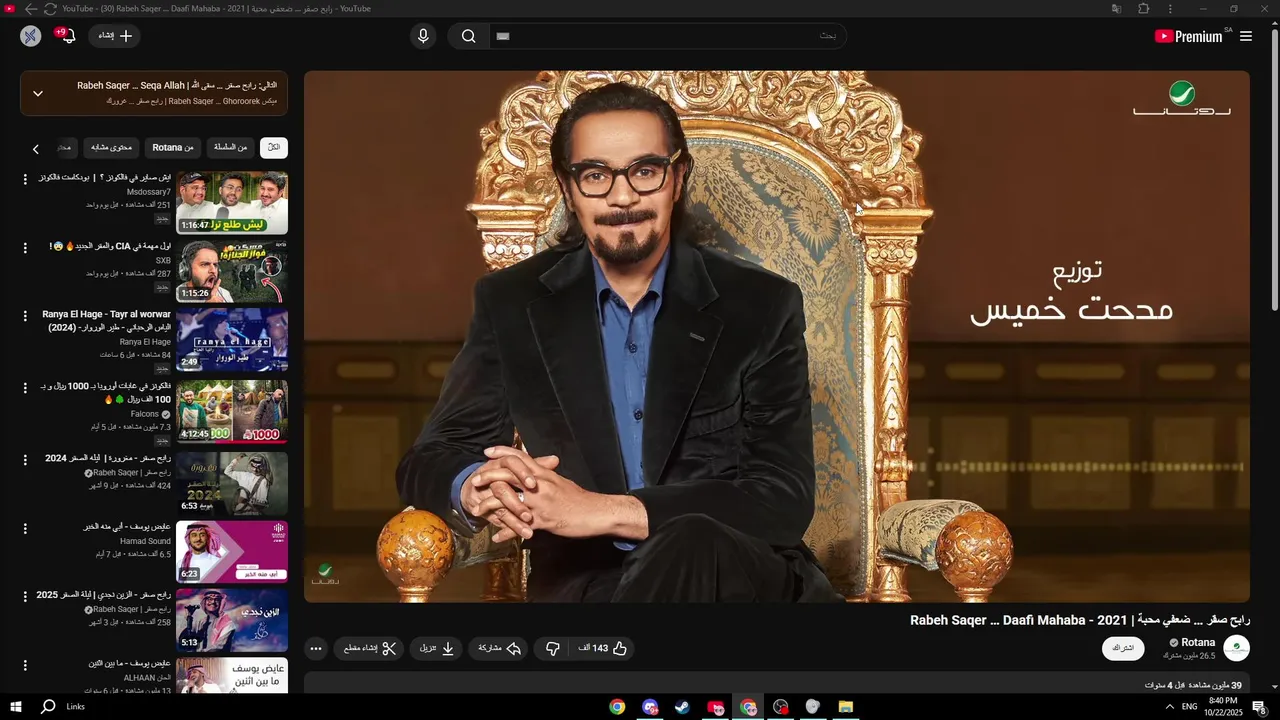1280x720 pixels.
Task: Open the 8:40 PM clock and date
Action: pos(1222,707)
